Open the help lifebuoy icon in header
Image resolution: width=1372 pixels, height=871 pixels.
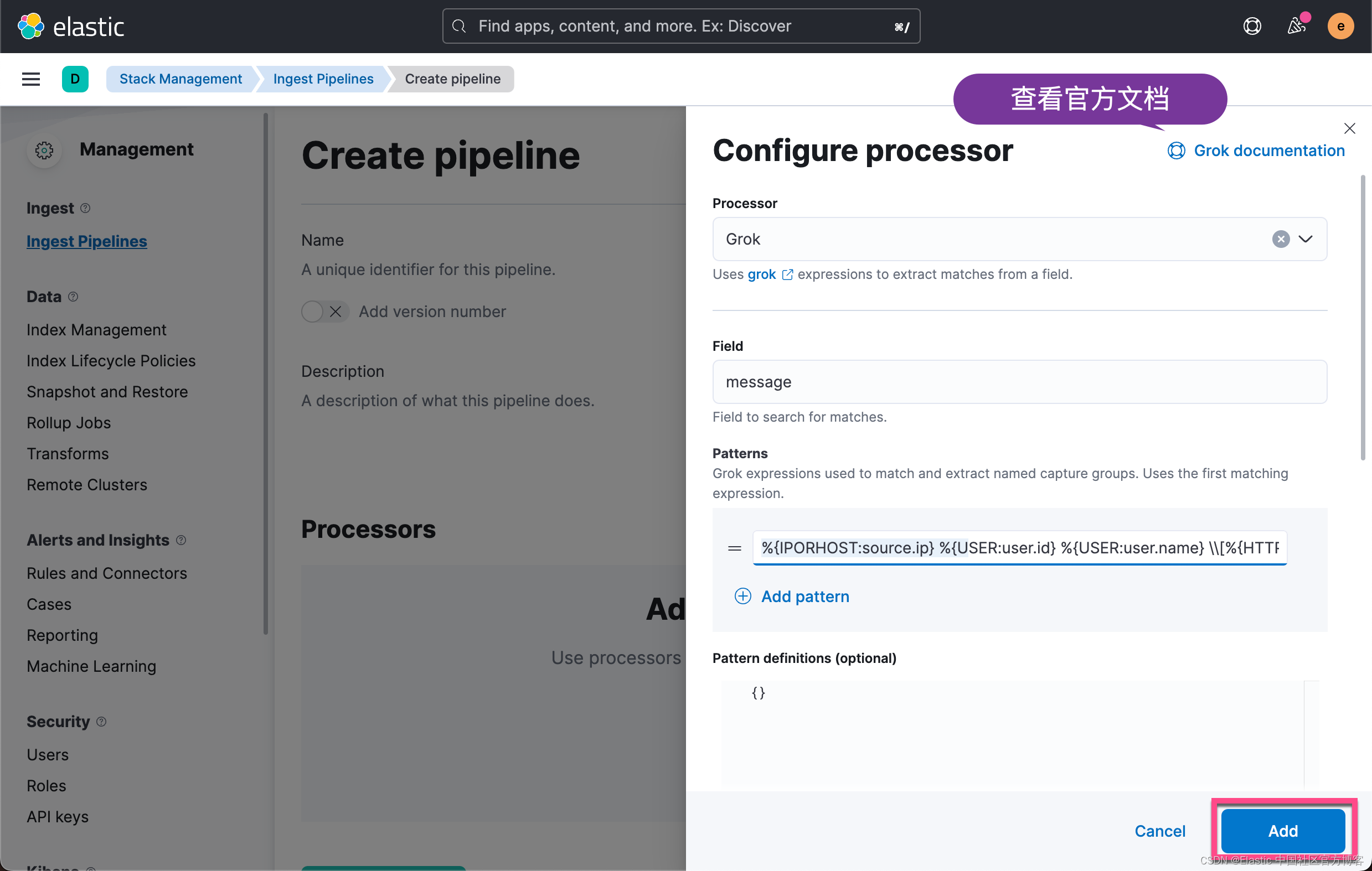[x=1252, y=26]
